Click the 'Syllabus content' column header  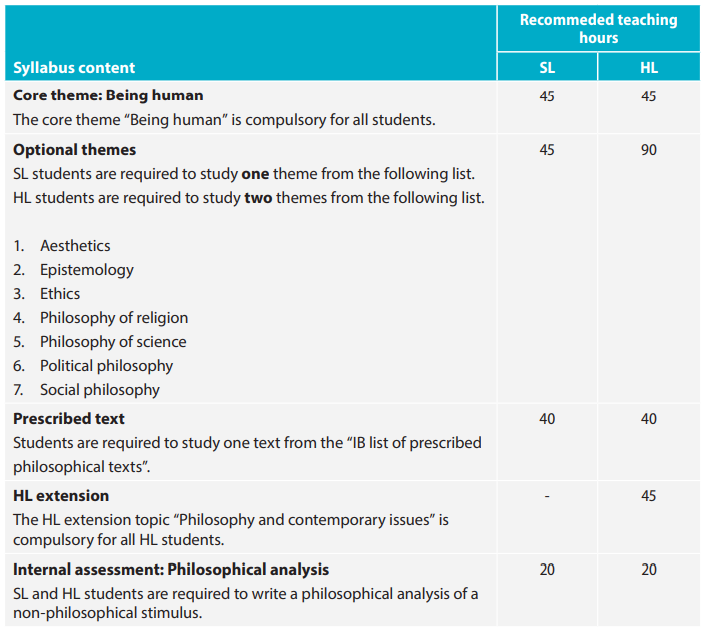[74, 68]
